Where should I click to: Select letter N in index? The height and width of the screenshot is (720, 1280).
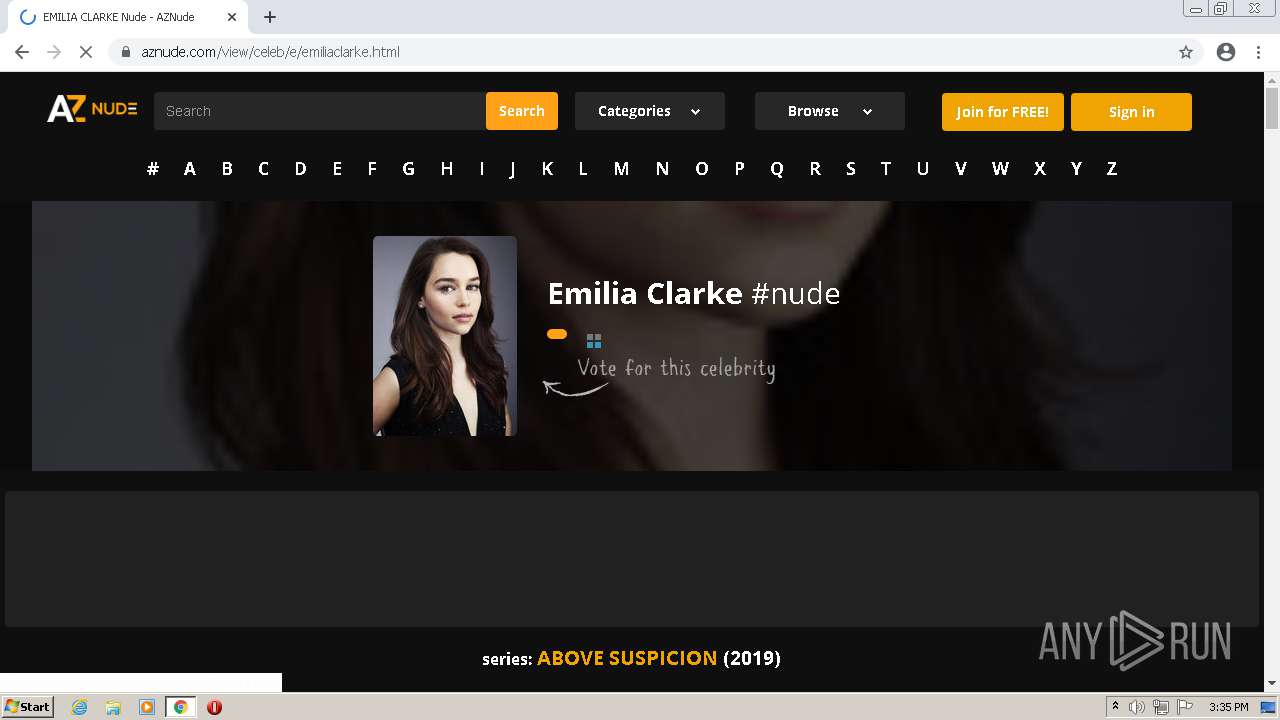(662, 169)
